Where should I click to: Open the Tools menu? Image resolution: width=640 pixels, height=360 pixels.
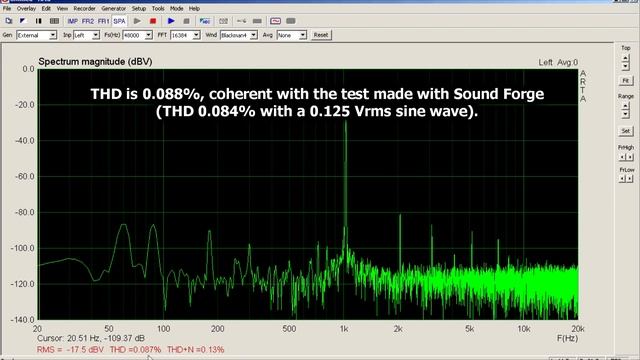pos(158,8)
